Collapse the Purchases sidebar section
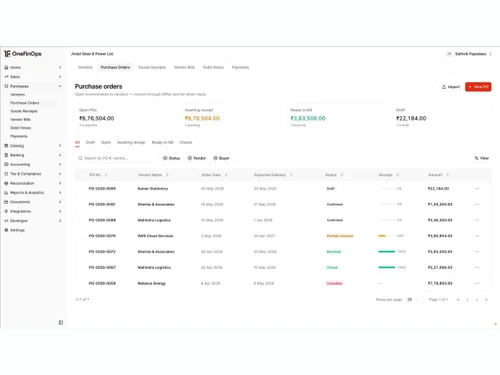The width and height of the screenshot is (500, 375). pyautogui.click(x=60, y=86)
